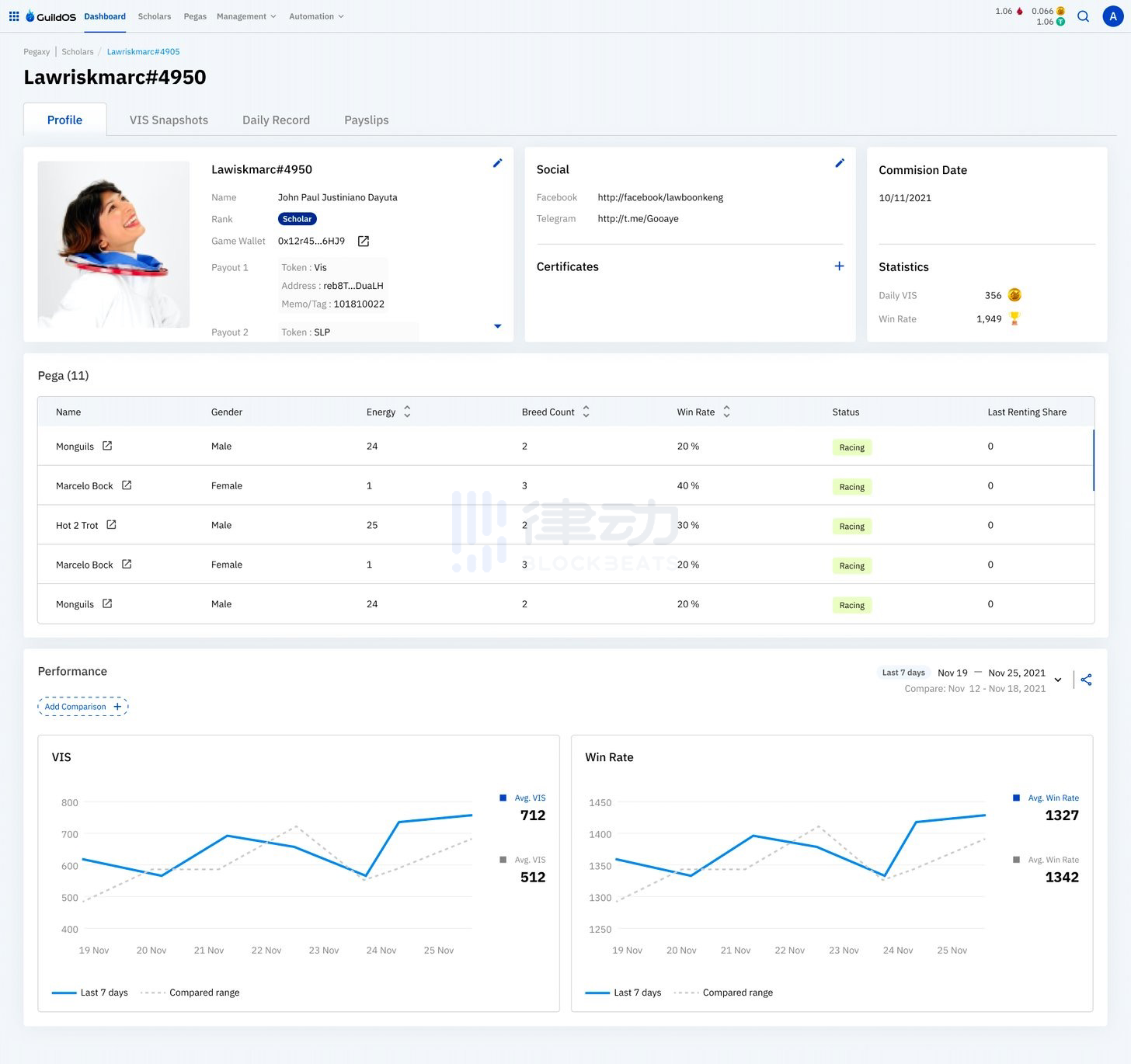The image size is (1131, 1064).
Task: Click the search magnifier icon
Action: (1083, 16)
